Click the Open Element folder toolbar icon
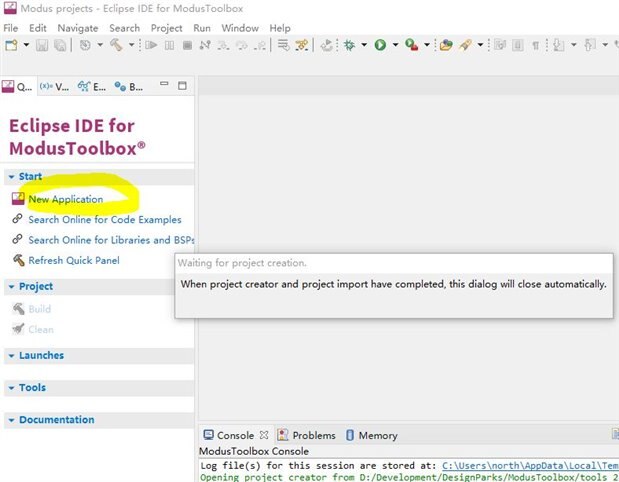619x482 pixels. coord(446,45)
